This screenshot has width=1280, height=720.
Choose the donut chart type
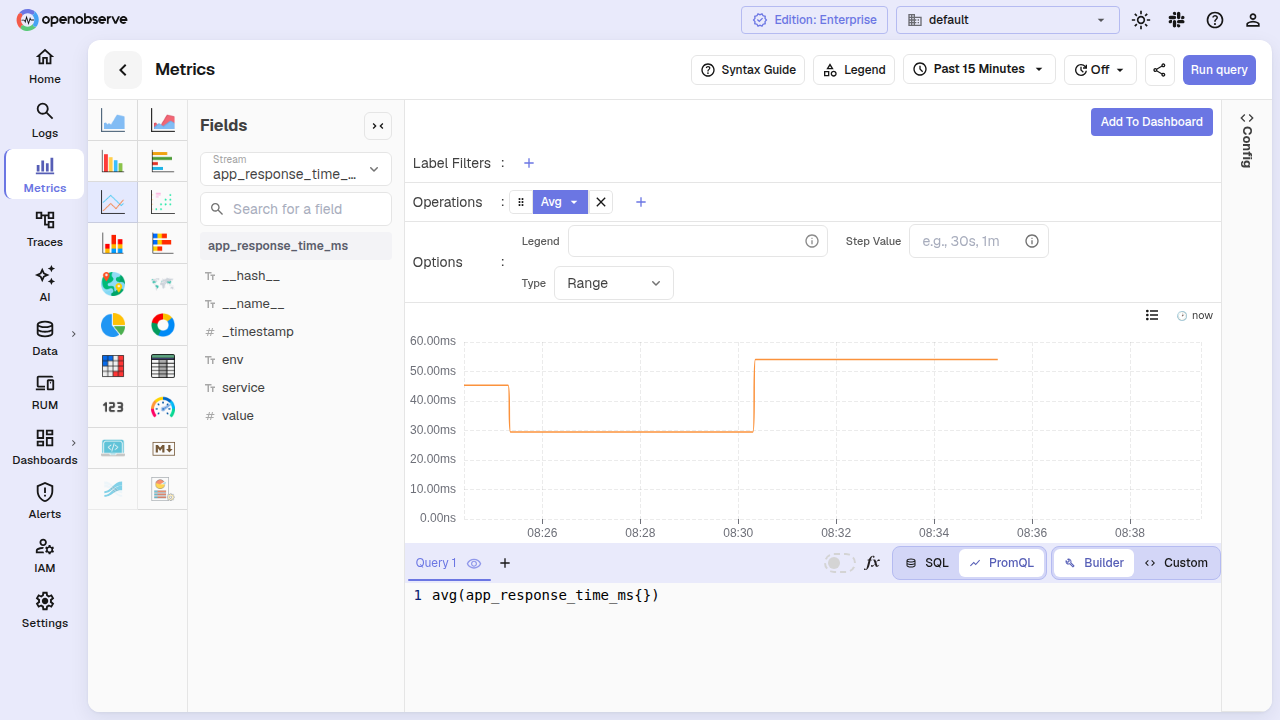point(163,325)
